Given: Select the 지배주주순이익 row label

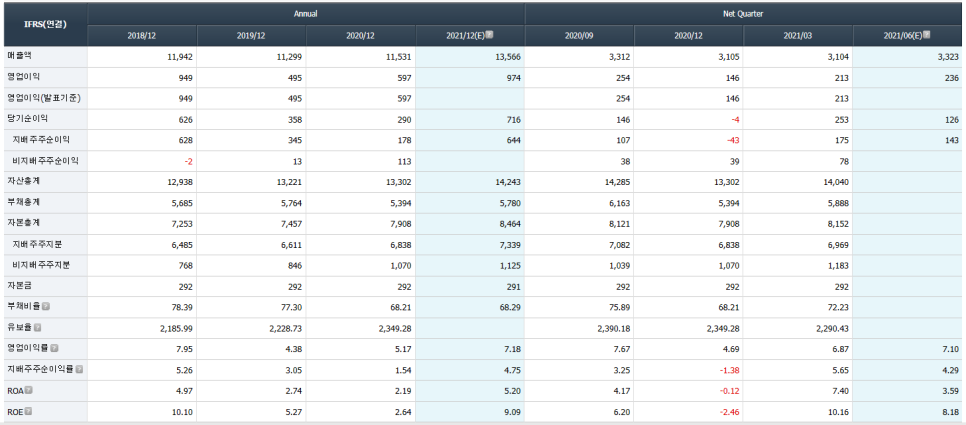Looking at the screenshot, I should 41,140.
